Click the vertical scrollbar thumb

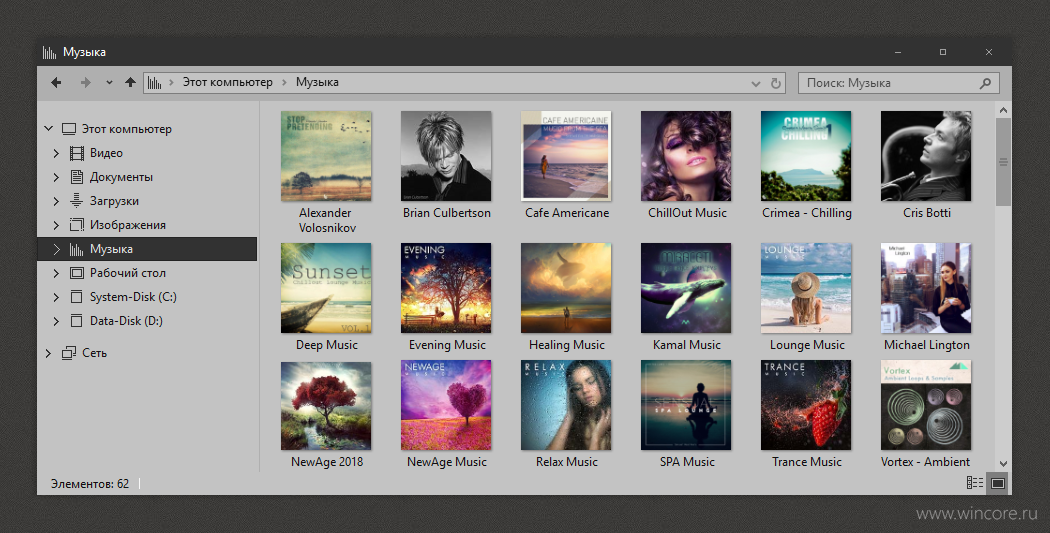(x=1003, y=162)
